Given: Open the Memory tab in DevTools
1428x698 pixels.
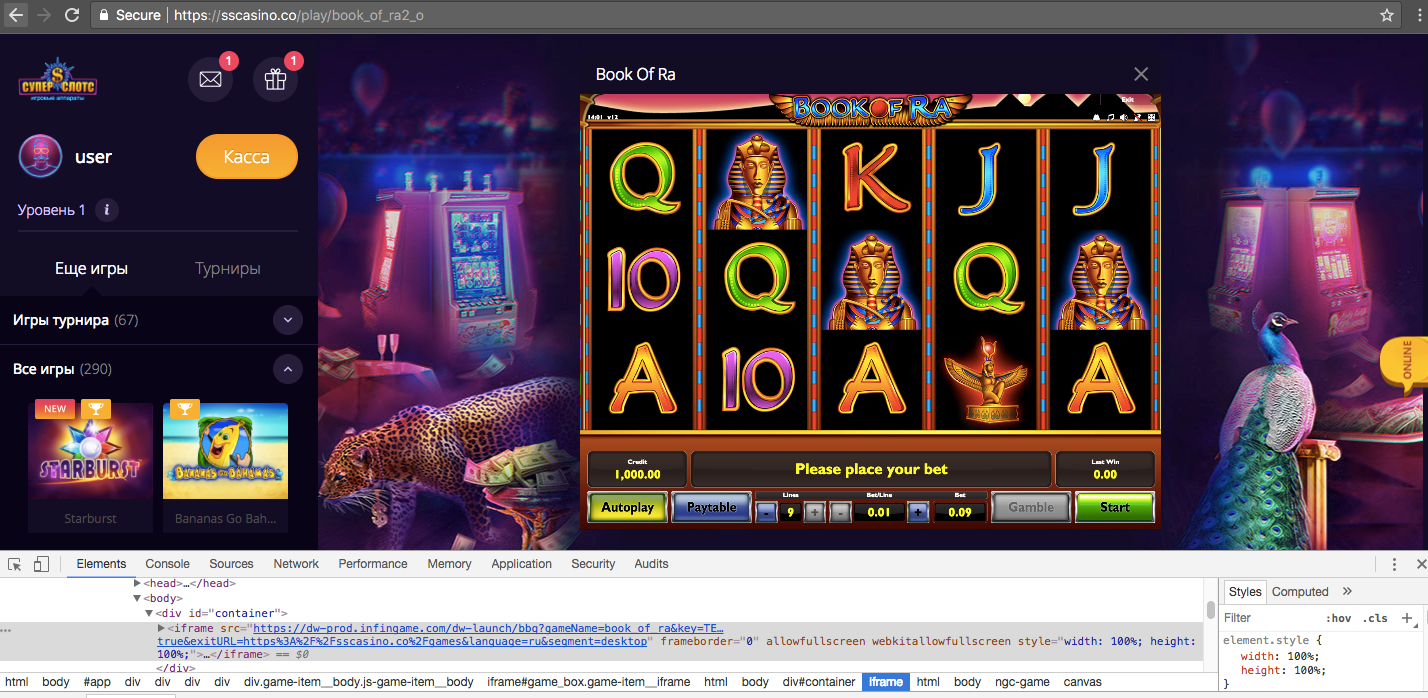Looking at the screenshot, I should point(449,564).
